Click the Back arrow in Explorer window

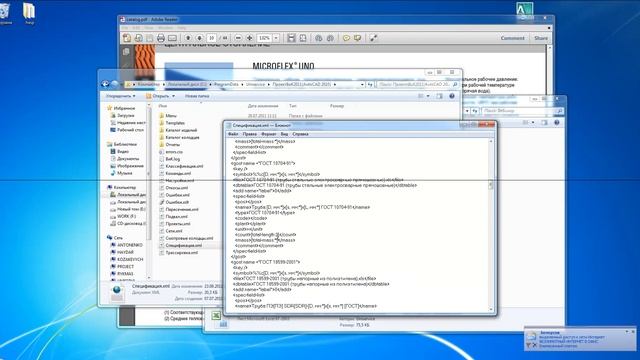105,84
